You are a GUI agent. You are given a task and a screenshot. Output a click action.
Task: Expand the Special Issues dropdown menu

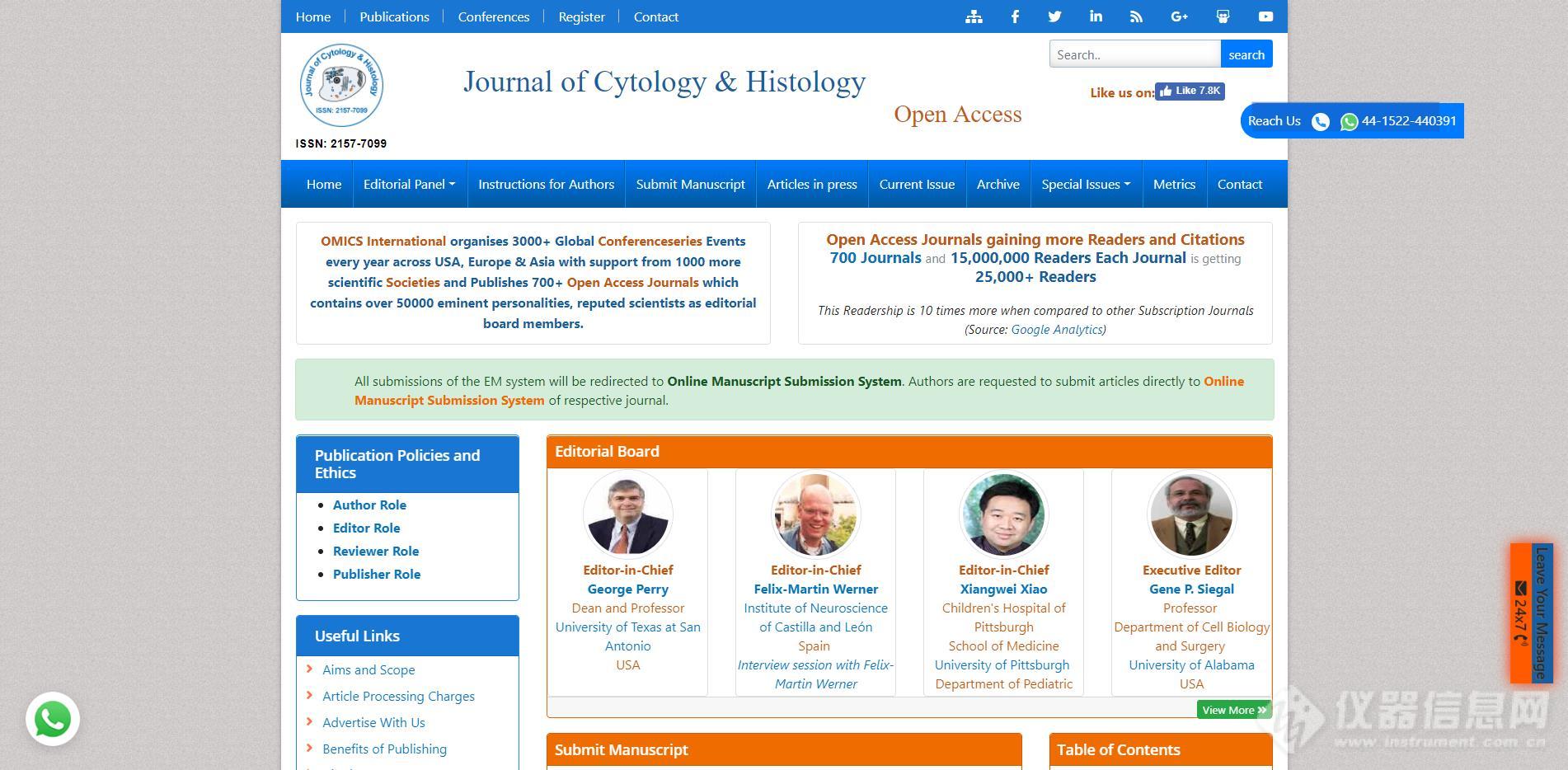pos(1086,184)
